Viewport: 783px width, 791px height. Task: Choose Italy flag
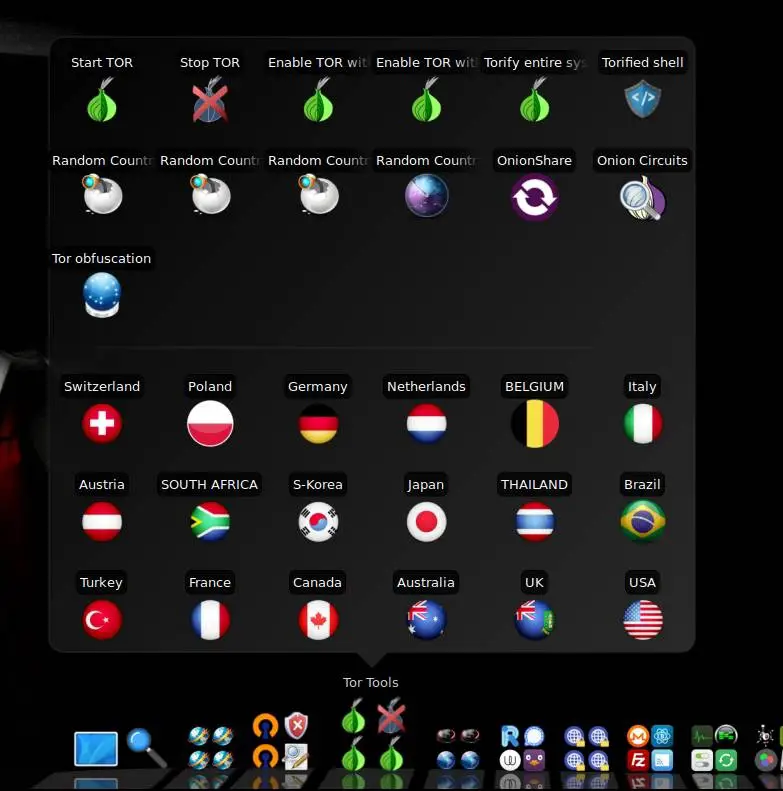pyautogui.click(x=643, y=424)
